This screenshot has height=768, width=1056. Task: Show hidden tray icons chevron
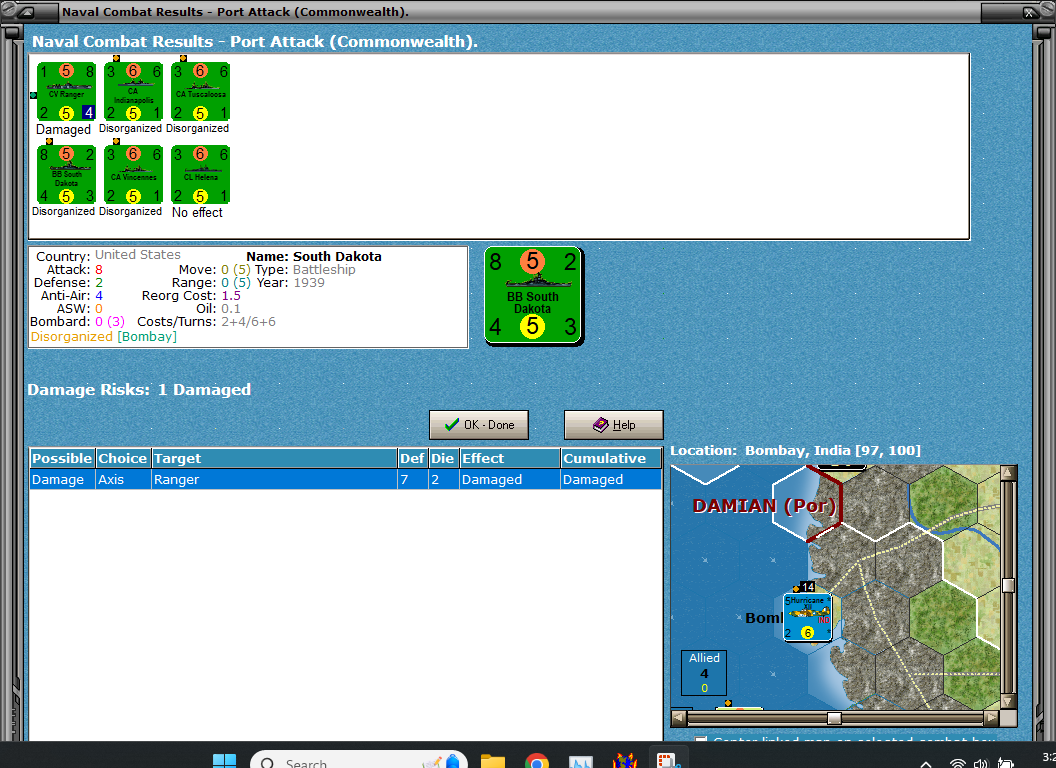pos(927,764)
